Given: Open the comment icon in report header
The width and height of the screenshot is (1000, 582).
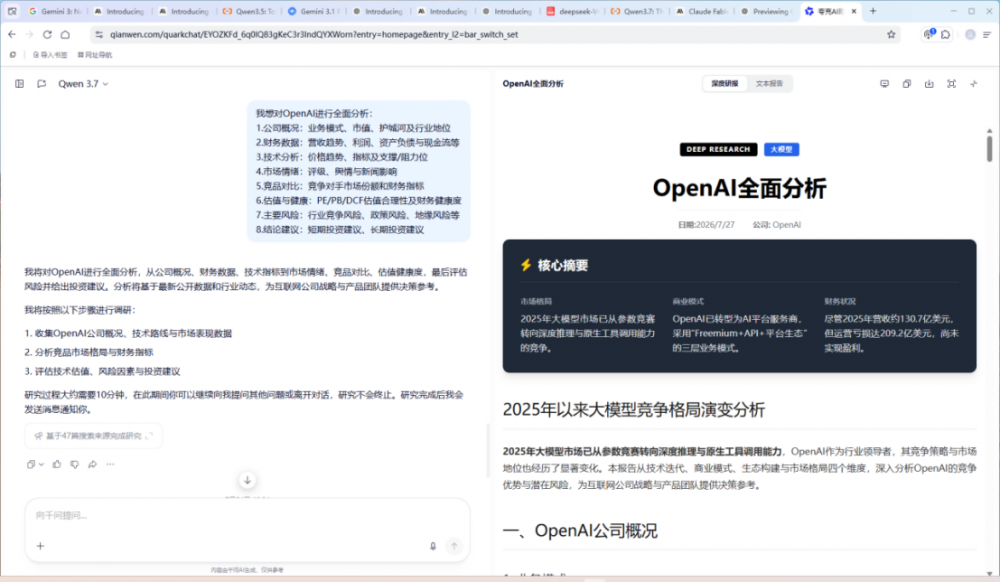Looking at the screenshot, I should point(885,84).
